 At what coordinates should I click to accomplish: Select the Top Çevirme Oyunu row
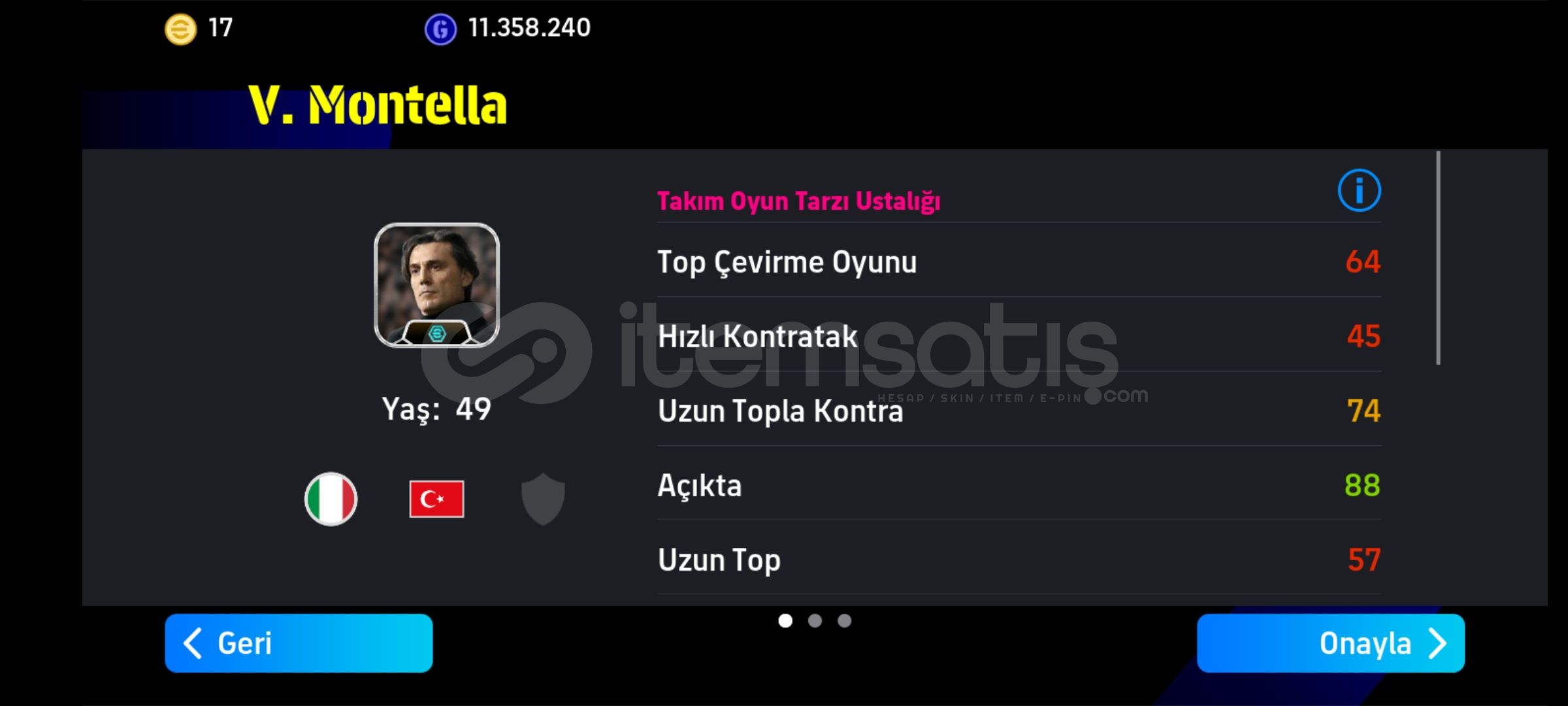(x=1019, y=260)
